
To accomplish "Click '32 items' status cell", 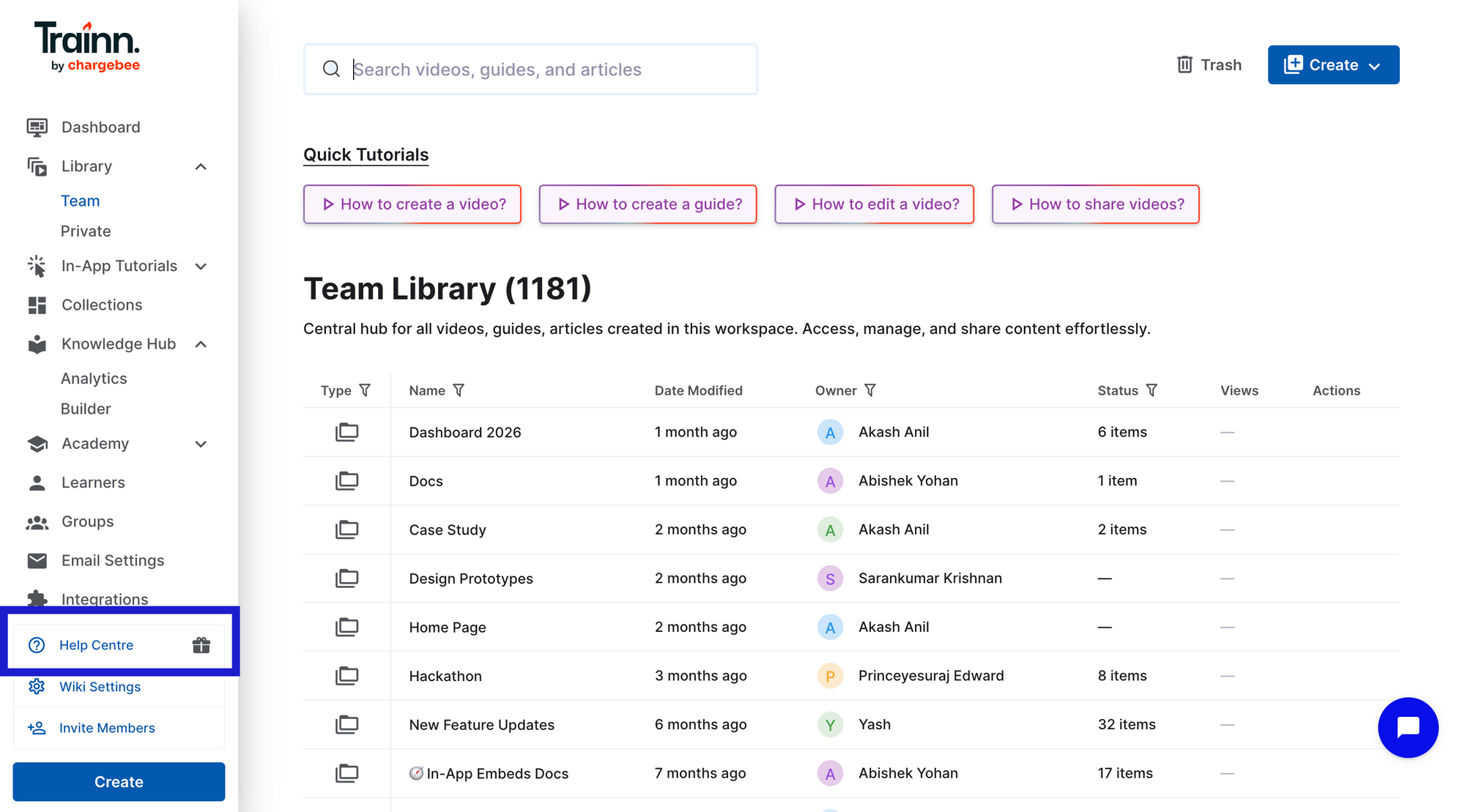I will coord(1127,725).
